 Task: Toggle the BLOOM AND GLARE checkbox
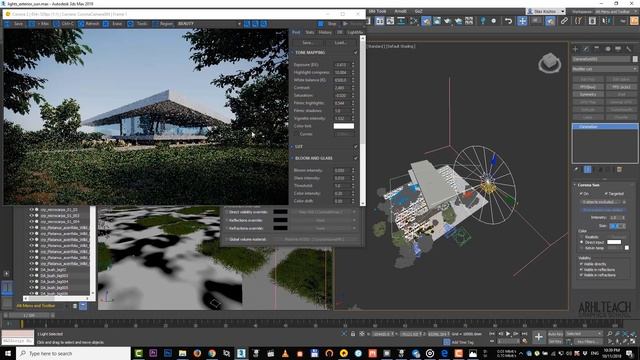point(356,158)
